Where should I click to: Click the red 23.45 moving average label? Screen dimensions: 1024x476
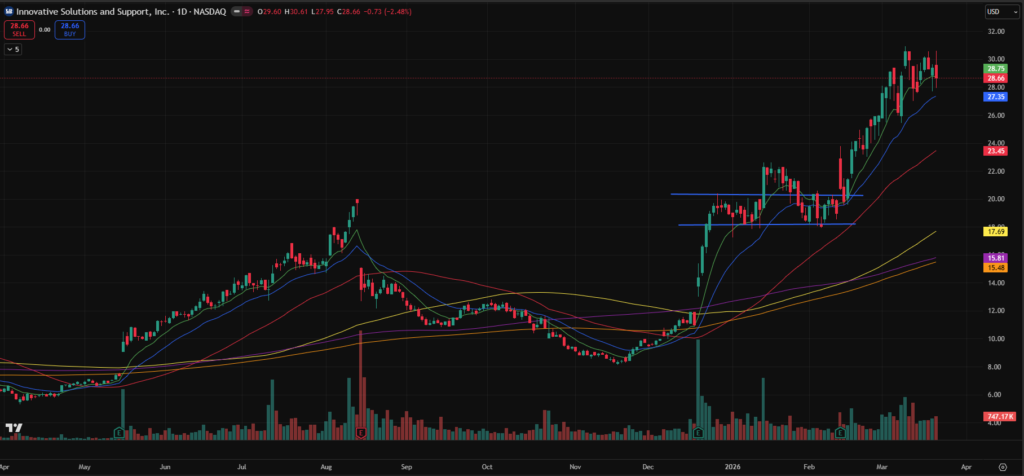pyautogui.click(x=995, y=151)
